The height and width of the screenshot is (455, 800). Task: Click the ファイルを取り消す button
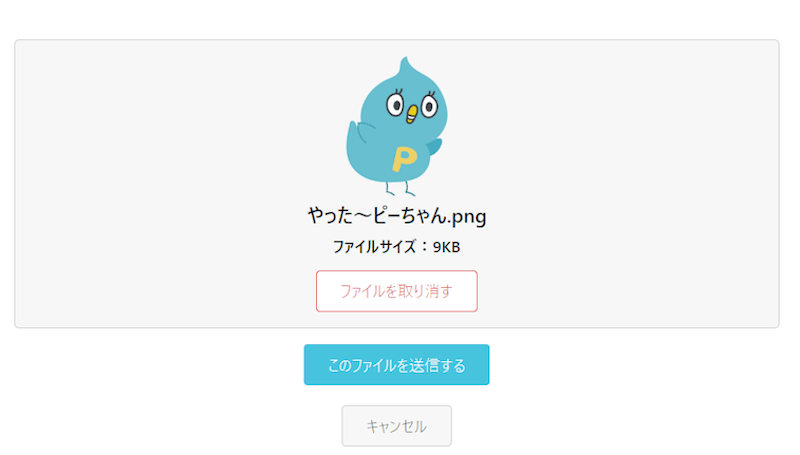(396, 291)
